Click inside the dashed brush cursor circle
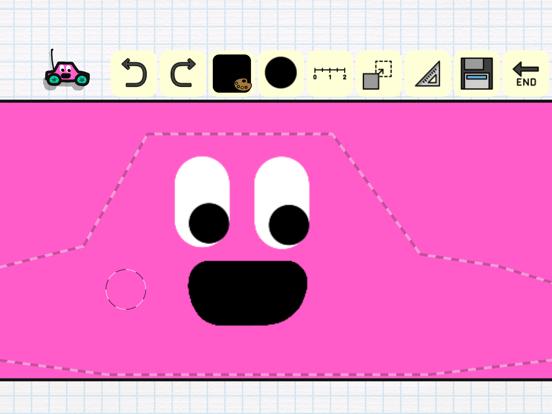The height and width of the screenshot is (414, 552). (126, 289)
